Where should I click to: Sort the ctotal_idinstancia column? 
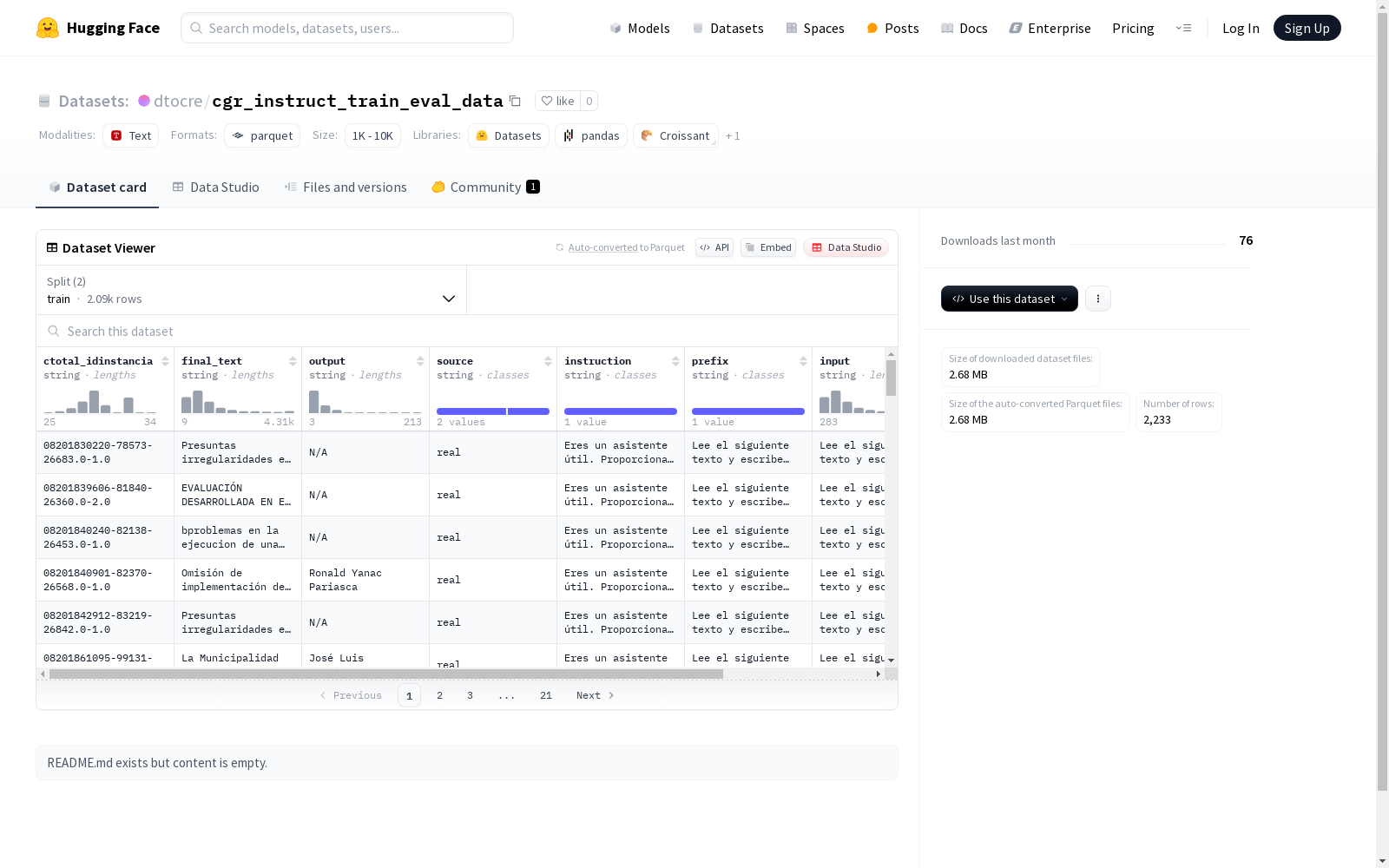click(x=165, y=361)
